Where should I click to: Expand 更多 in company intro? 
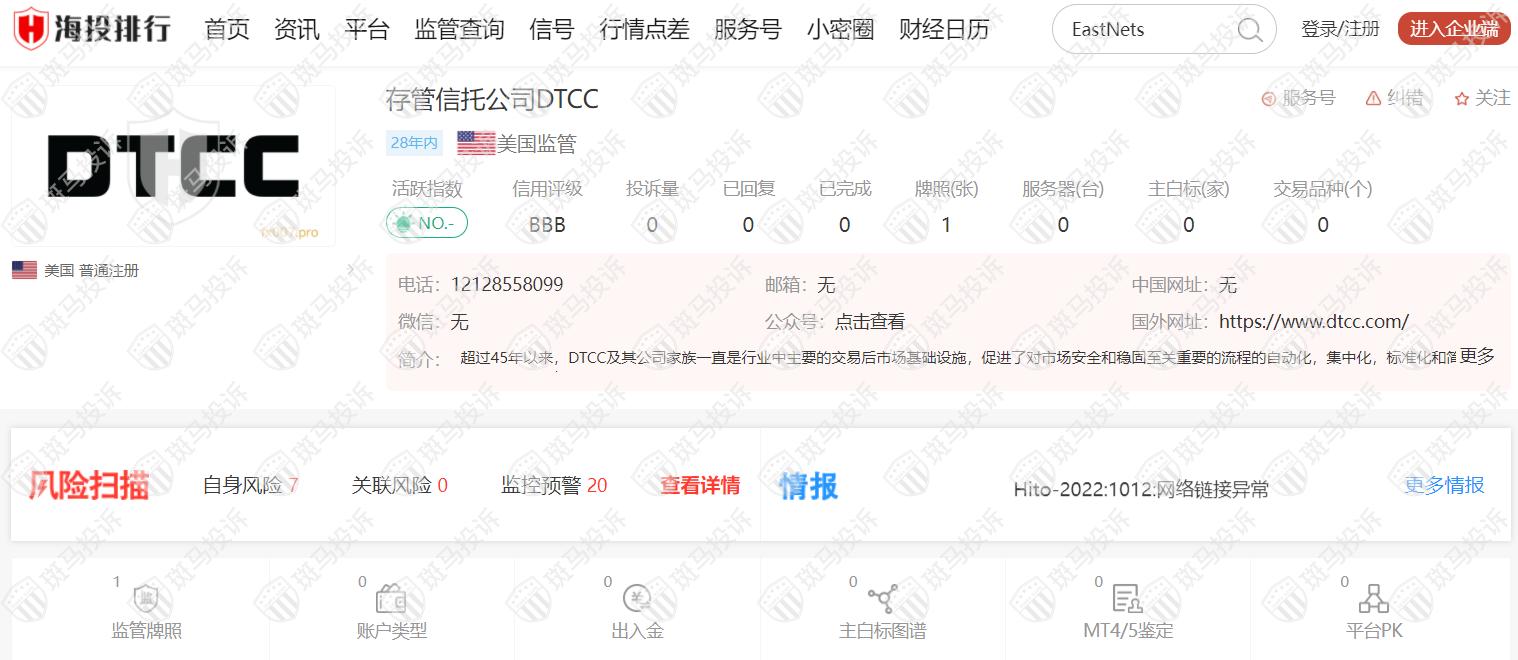(x=1477, y=357)
